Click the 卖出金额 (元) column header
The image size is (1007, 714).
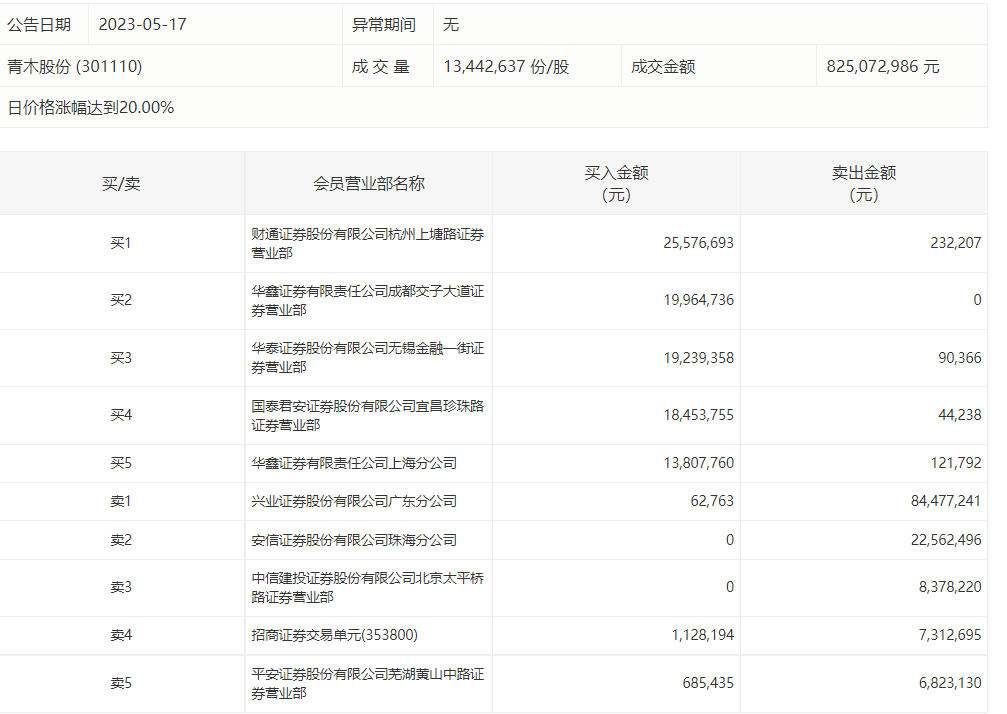[863, 184]
